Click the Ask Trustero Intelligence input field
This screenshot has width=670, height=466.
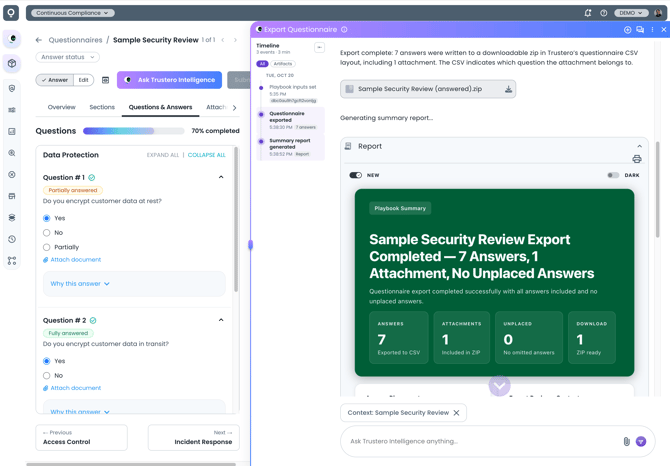pyautogui.click(x=483, y=441)
